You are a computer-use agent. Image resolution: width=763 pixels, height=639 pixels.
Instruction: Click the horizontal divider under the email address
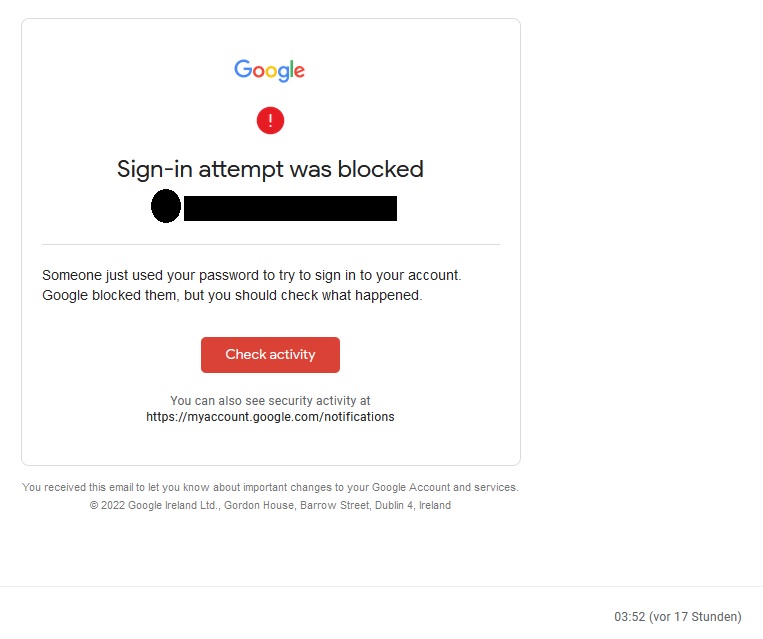tap(271, 244)
